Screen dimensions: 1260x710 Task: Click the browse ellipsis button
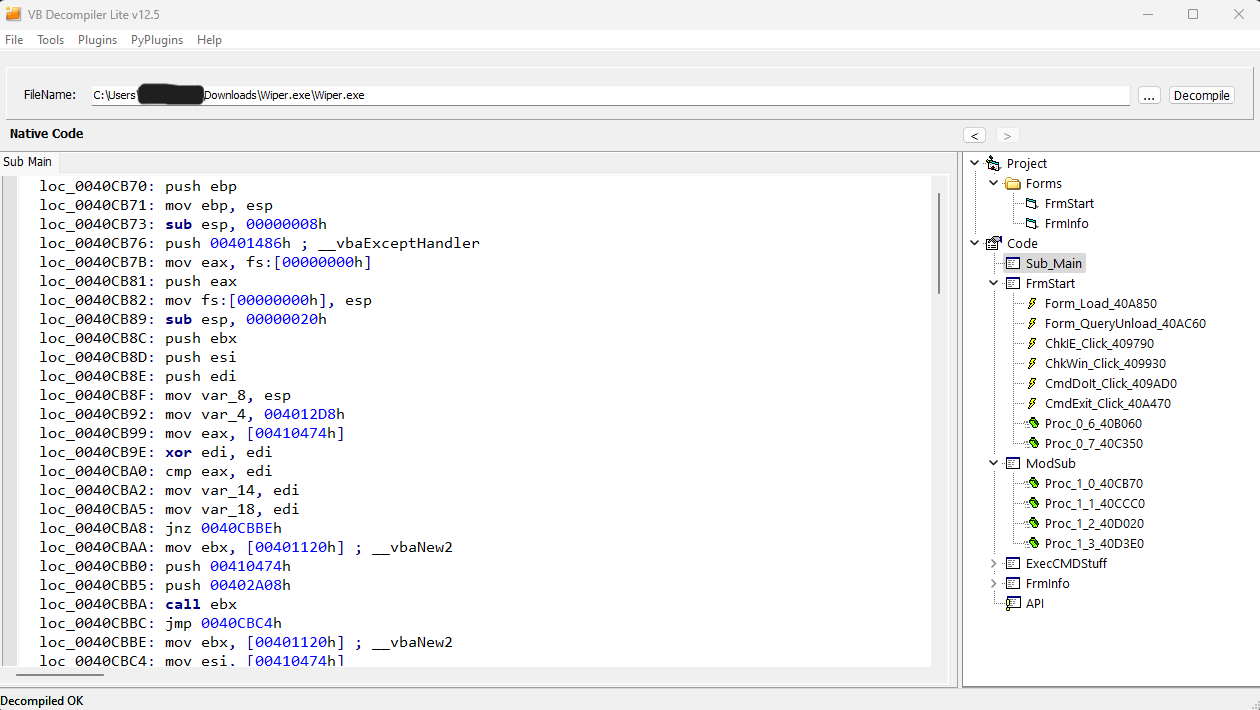pyautogui.click(x=1149, y=95)
